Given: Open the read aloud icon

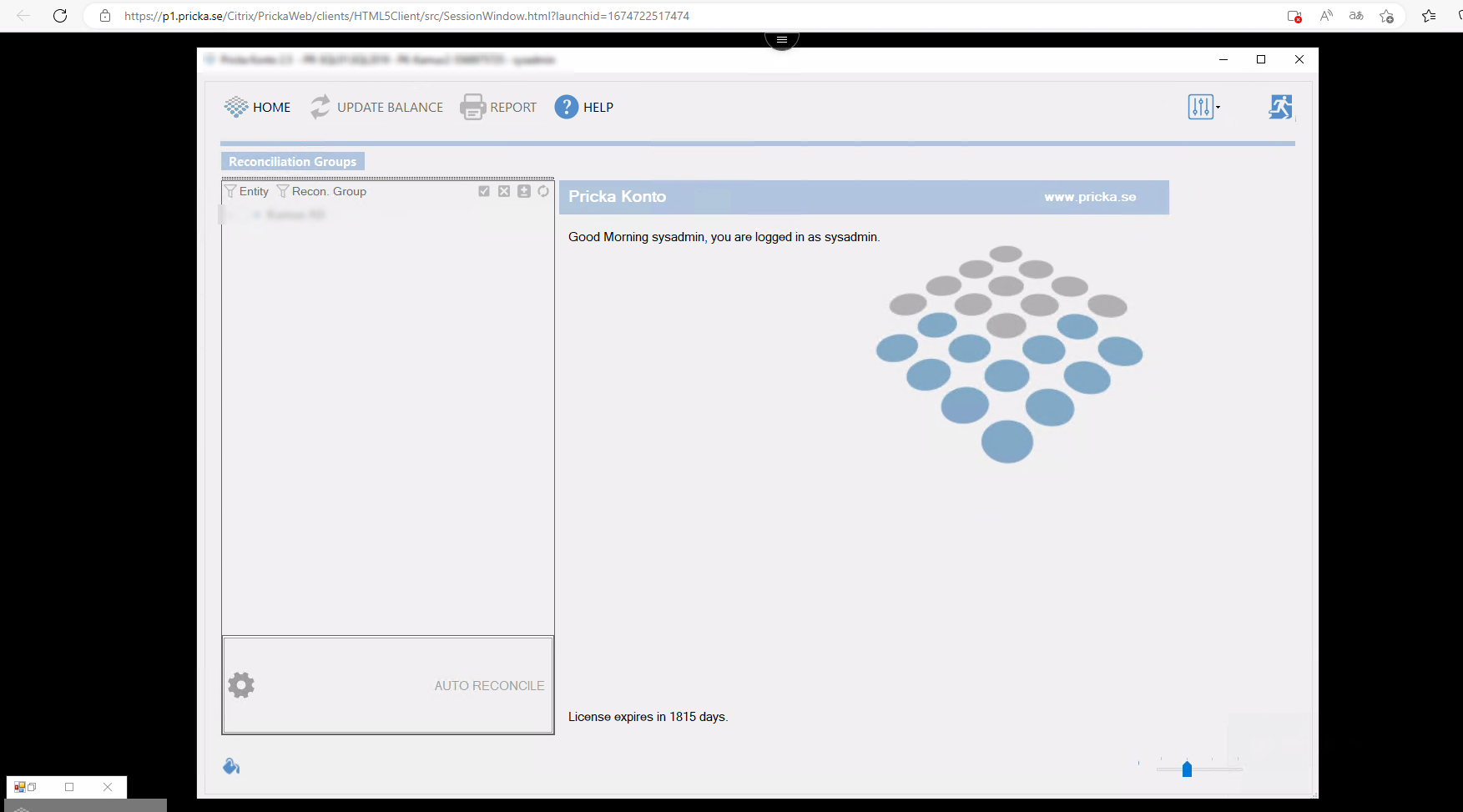Looking at the screenshot, I should (x=1326, y=16).
